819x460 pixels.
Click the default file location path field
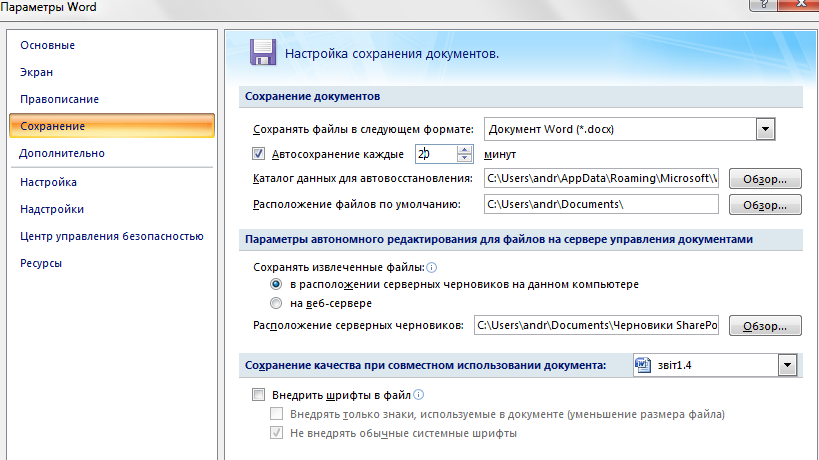(601, 204)
